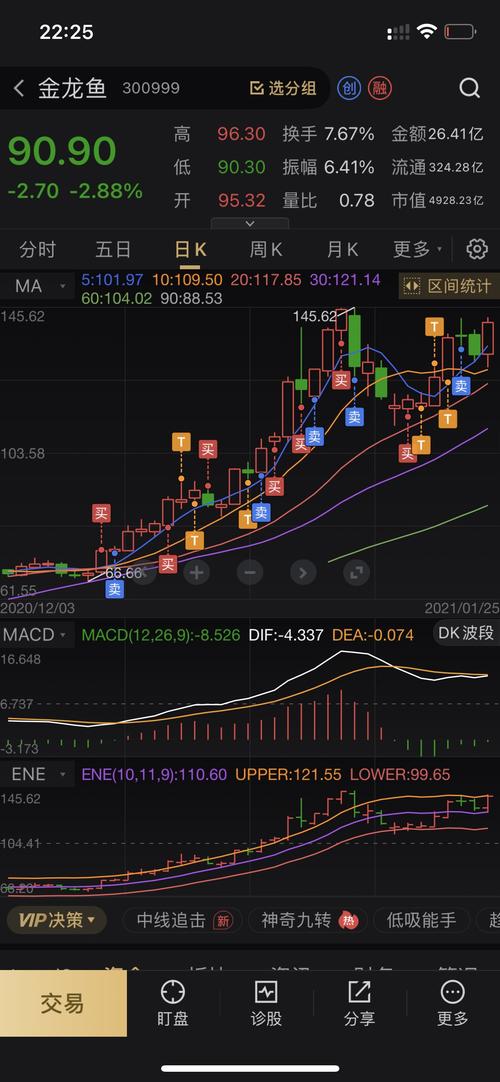
Task: Move chart right with arrow icon
Action: [x=303, y=572]
